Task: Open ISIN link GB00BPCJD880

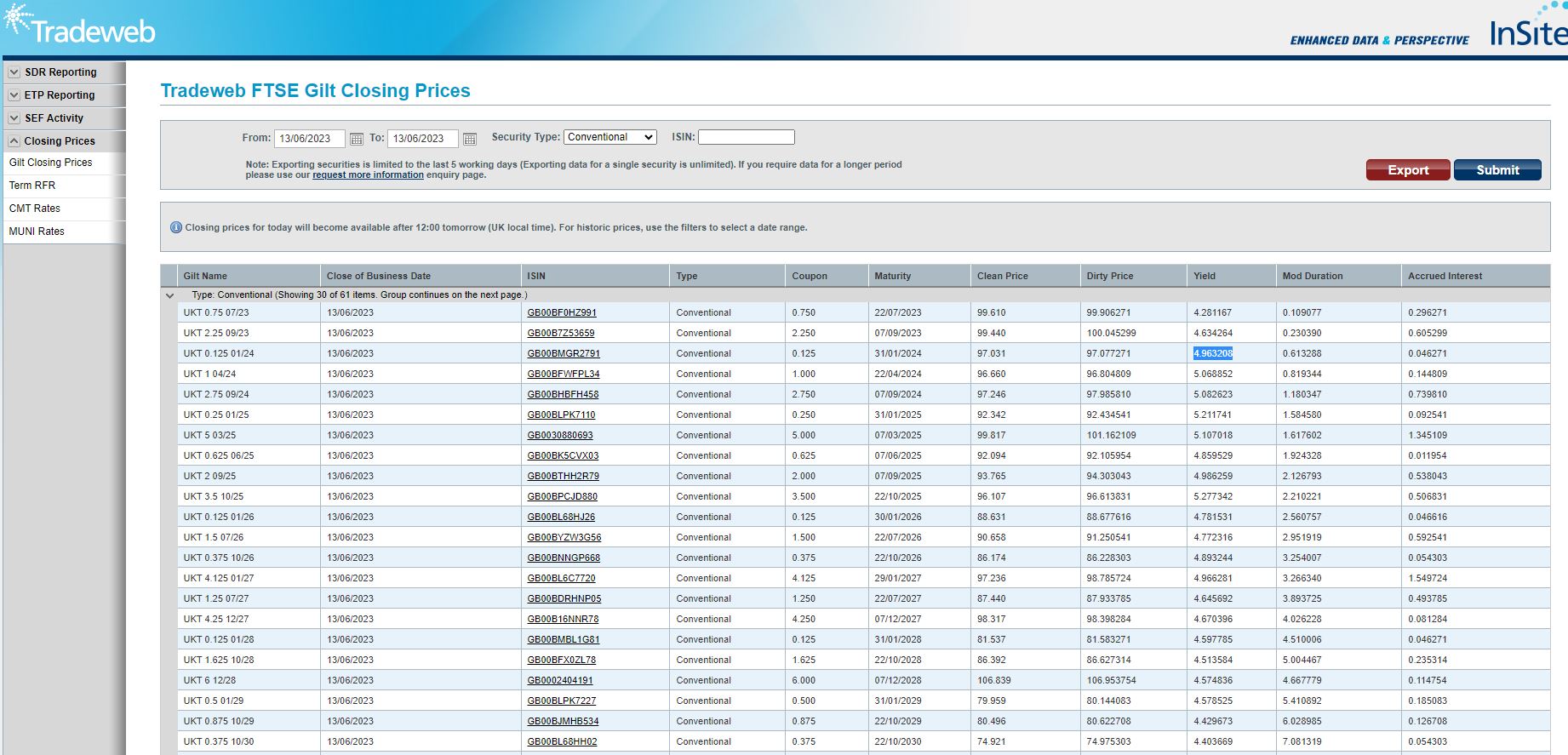Action: point(562,496)
